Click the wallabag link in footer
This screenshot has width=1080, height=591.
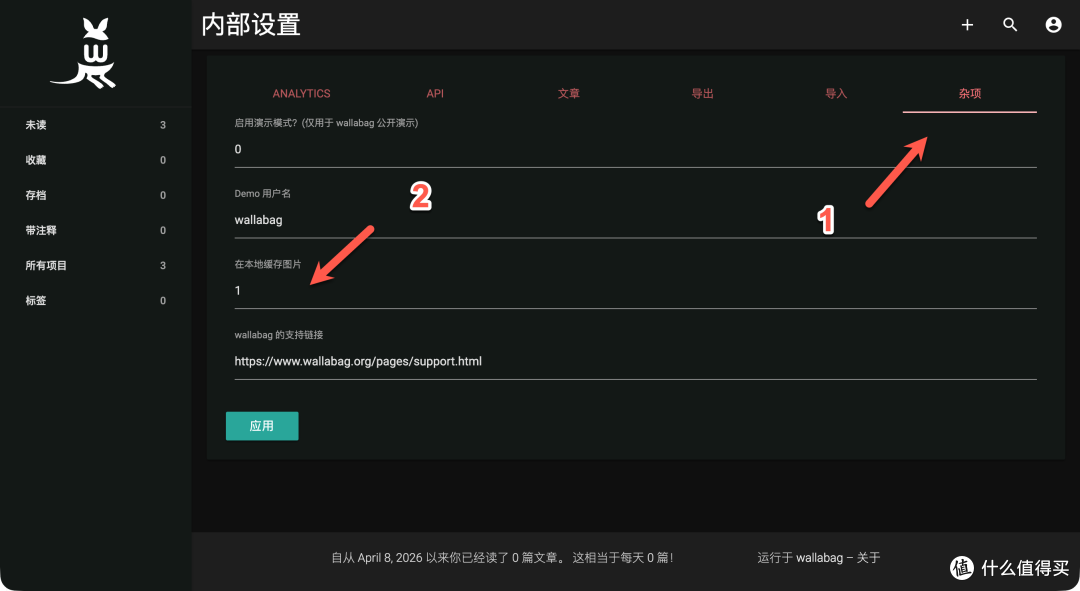click(x=819, y=558)
